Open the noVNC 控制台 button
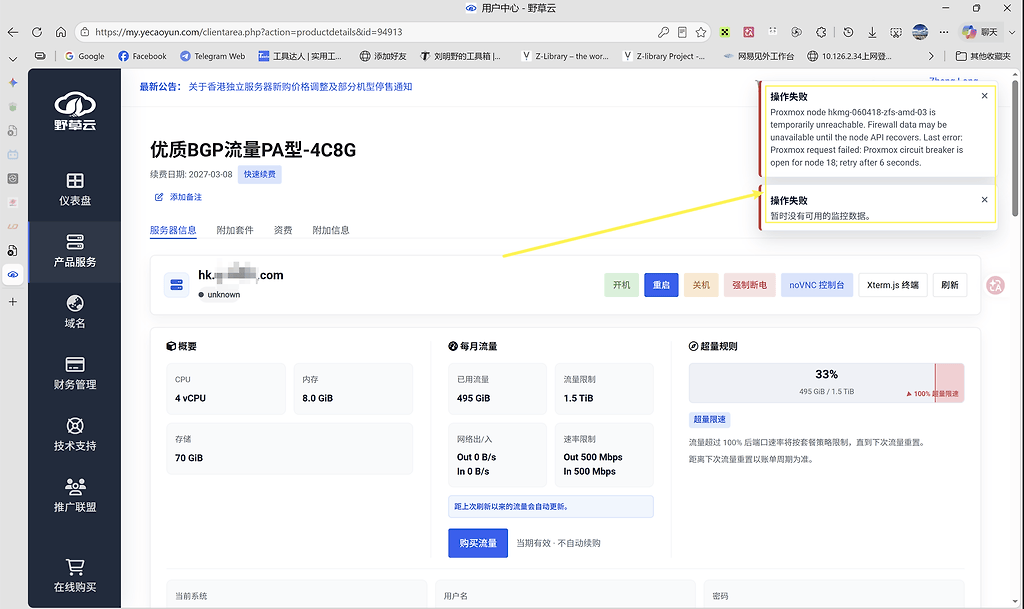This screenshot has width=1024, height=609. tap(816, 285)
